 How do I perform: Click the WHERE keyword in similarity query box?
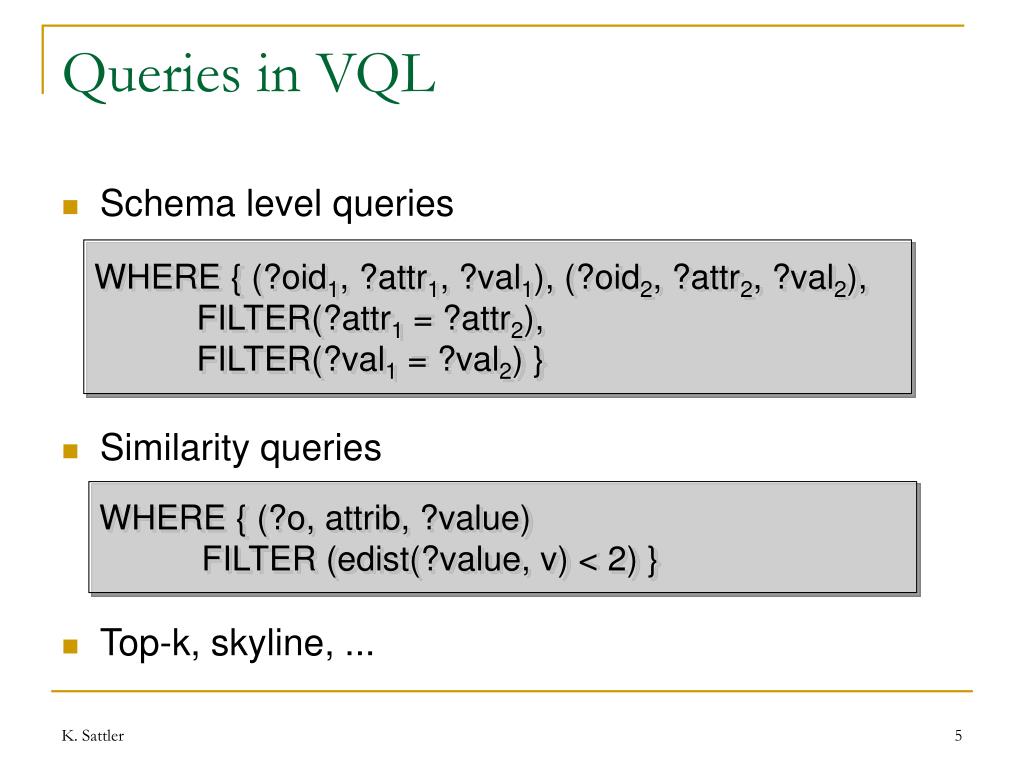point(162,518)
